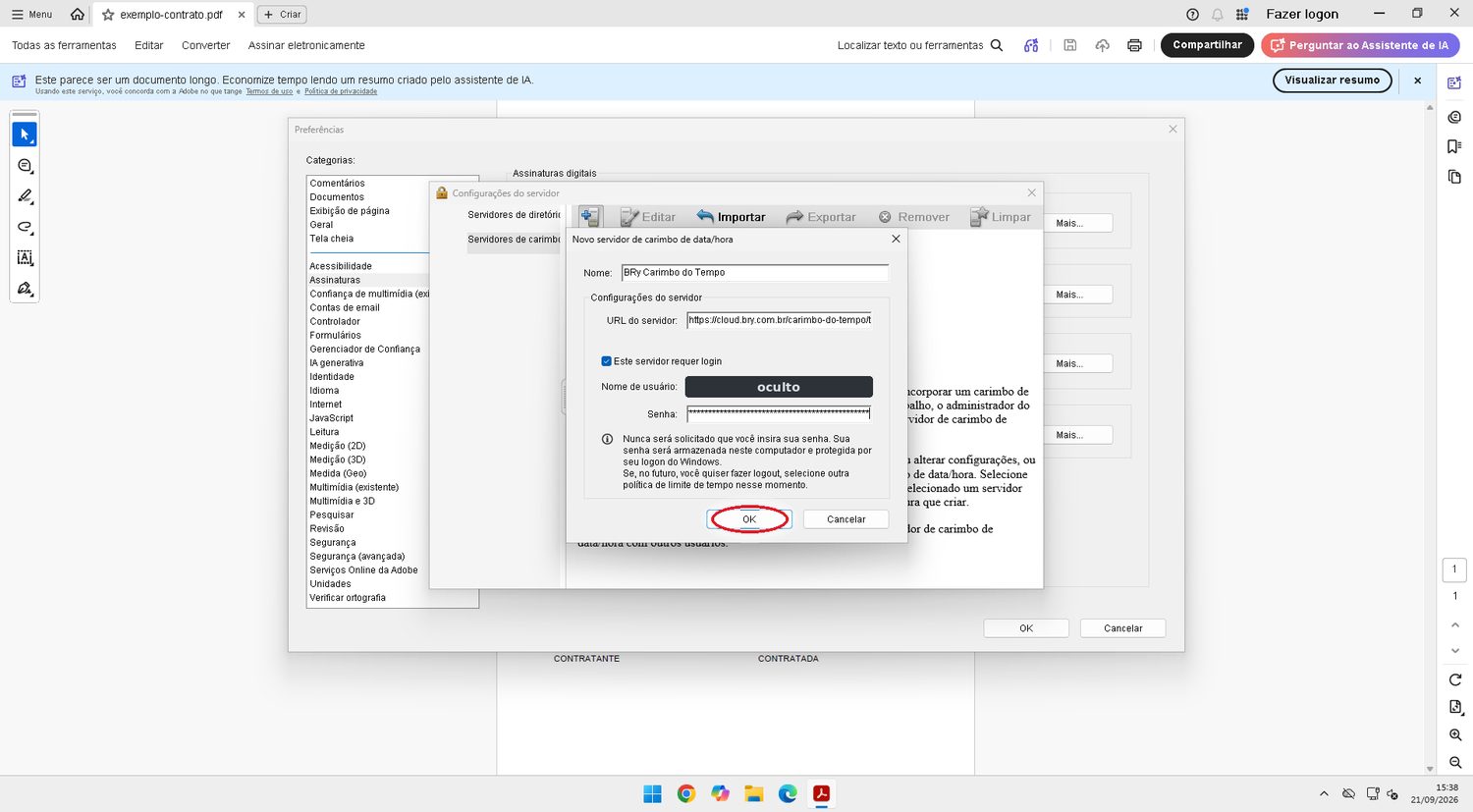Select Assinaturas in the categories list
The width and height of the screenshot is (1473, 812).
[x=335, y=280]
